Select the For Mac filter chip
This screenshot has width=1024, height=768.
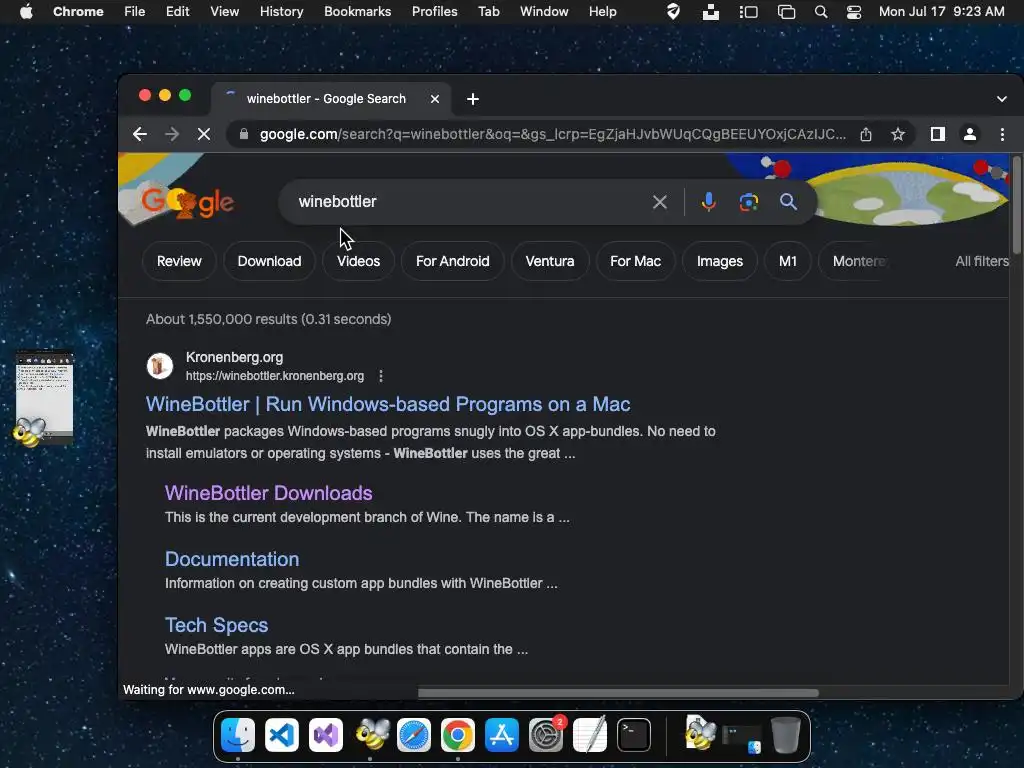coord(635,261)
